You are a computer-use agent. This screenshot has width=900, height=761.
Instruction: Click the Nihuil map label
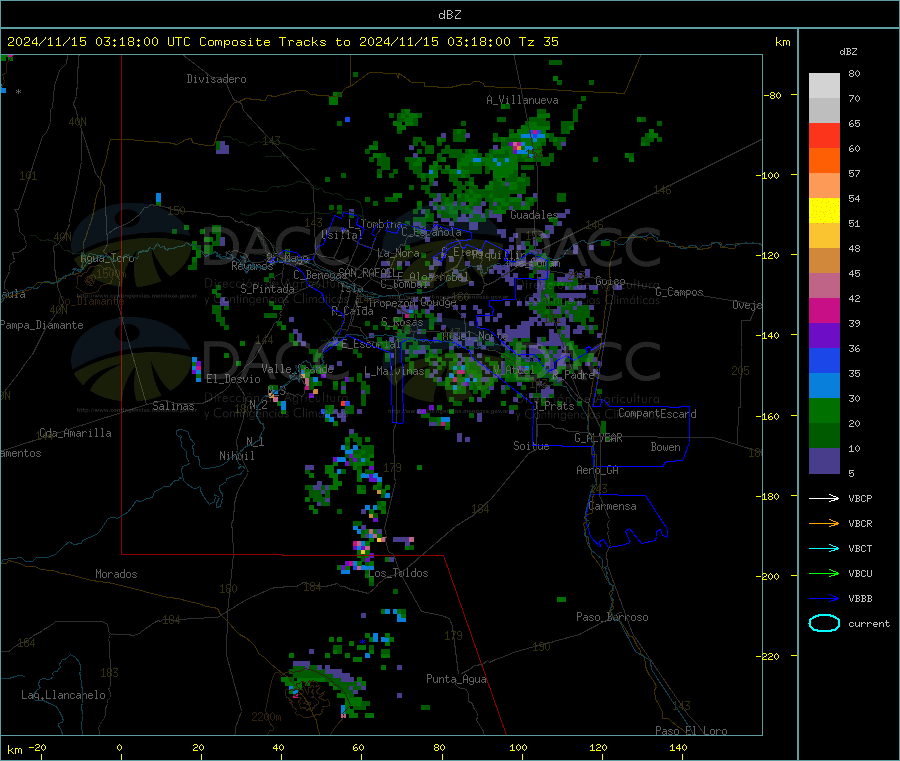pyautogui.click(x=236, y=456)
